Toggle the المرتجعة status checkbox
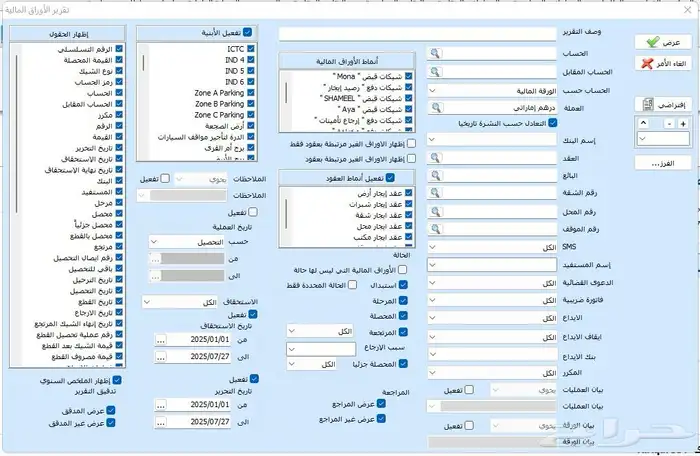Image resolution: width=700 pixels, height=456 pixels. [x=403, y=332]
